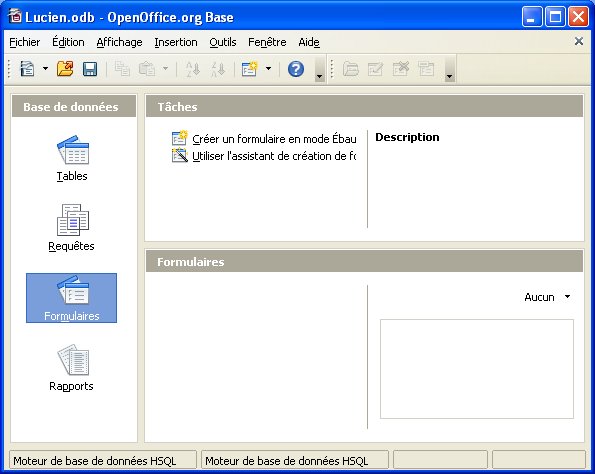Click the Copy toolbar icon
The image size is (595, 474).
[x=122, y=69]
